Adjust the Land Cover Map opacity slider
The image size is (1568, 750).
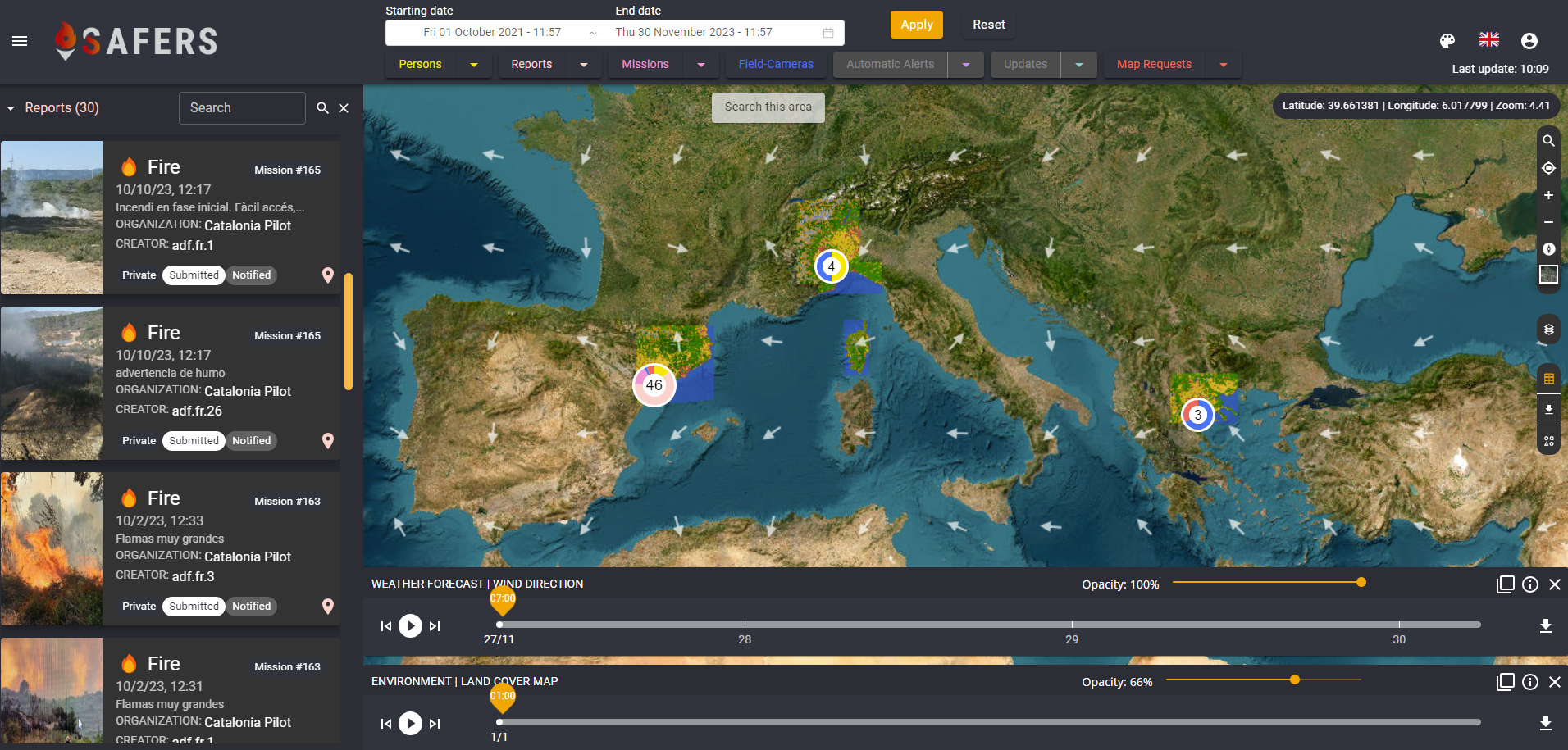click(1294, 680)
